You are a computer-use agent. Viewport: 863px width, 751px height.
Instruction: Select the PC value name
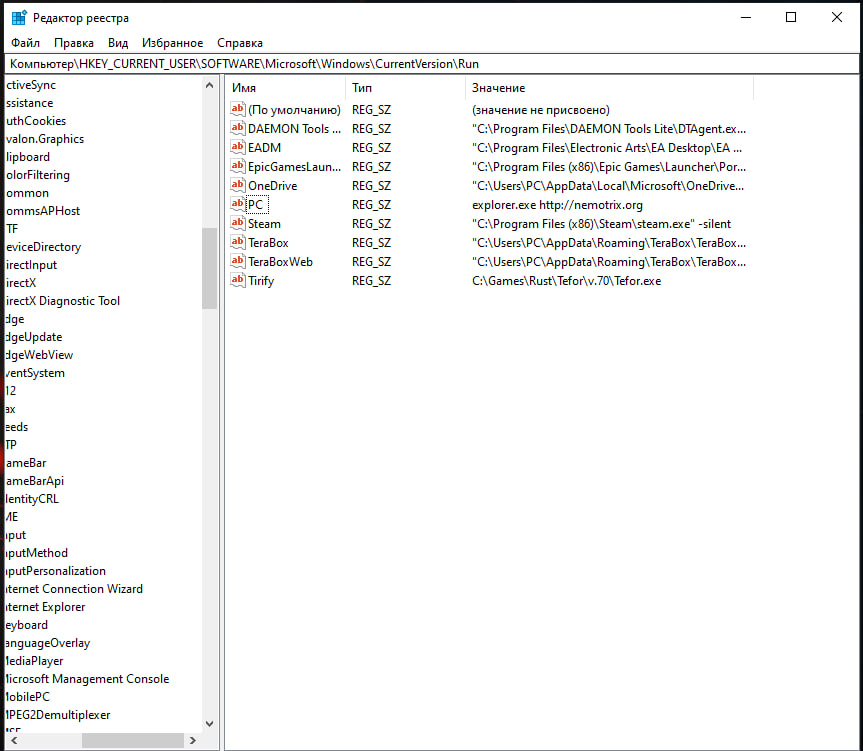[256, 205]
